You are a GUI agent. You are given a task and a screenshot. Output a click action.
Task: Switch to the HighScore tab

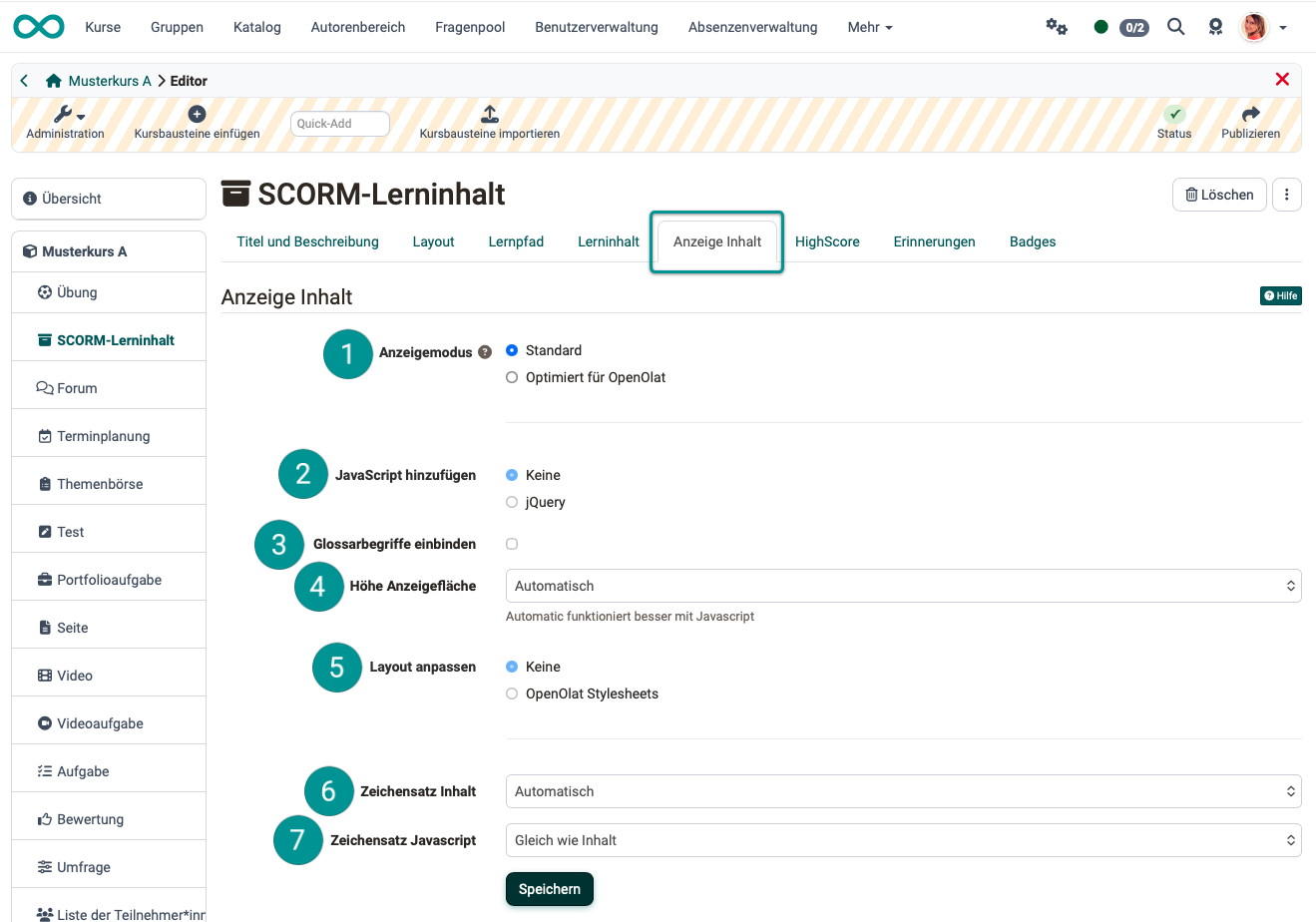(827, 241)
